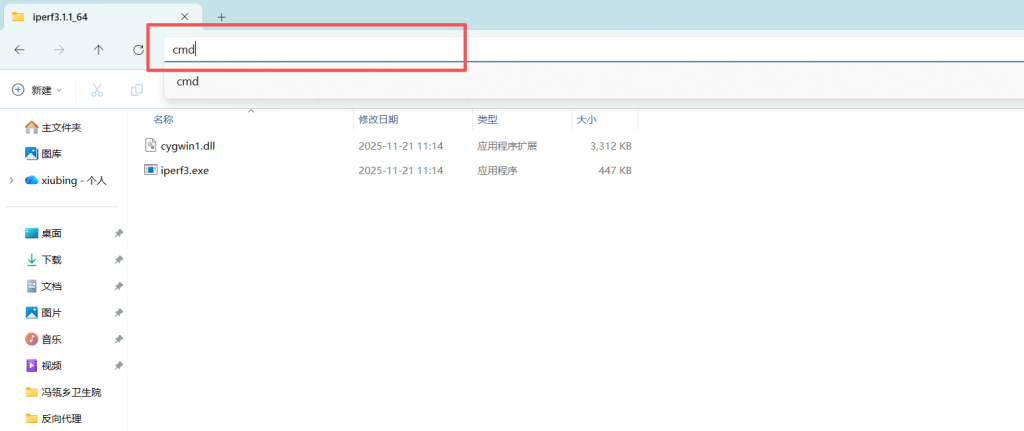This screenshot has width=1024, height=431.
Task: Open 主文件夹 in the sidebar
Action: pos(60,128)
